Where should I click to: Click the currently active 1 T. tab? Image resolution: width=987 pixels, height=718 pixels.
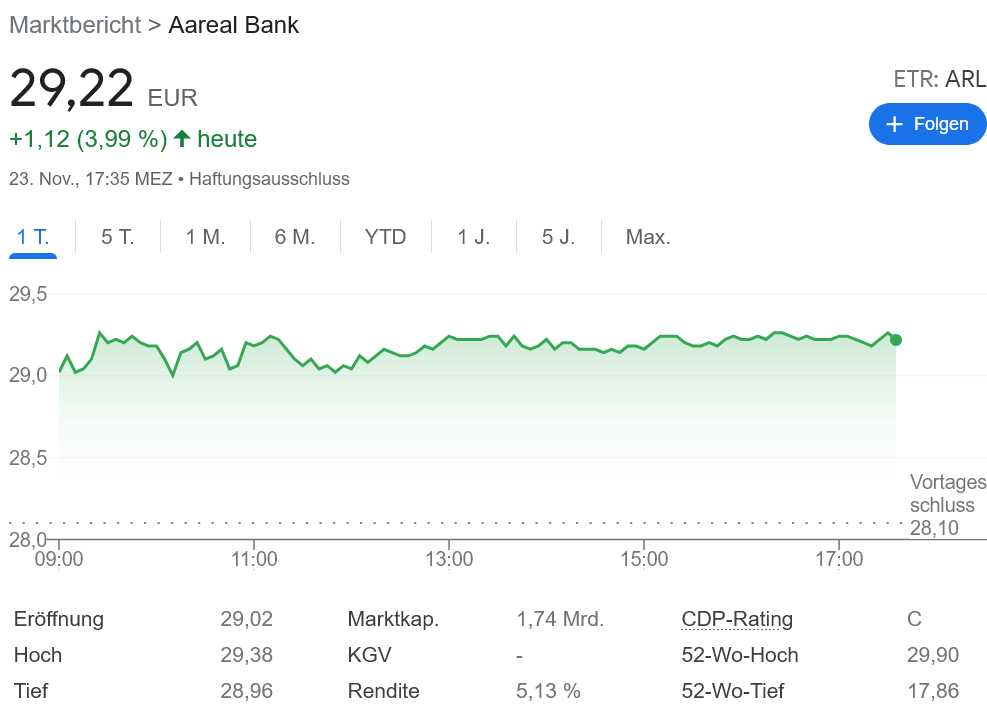(33, 237)
